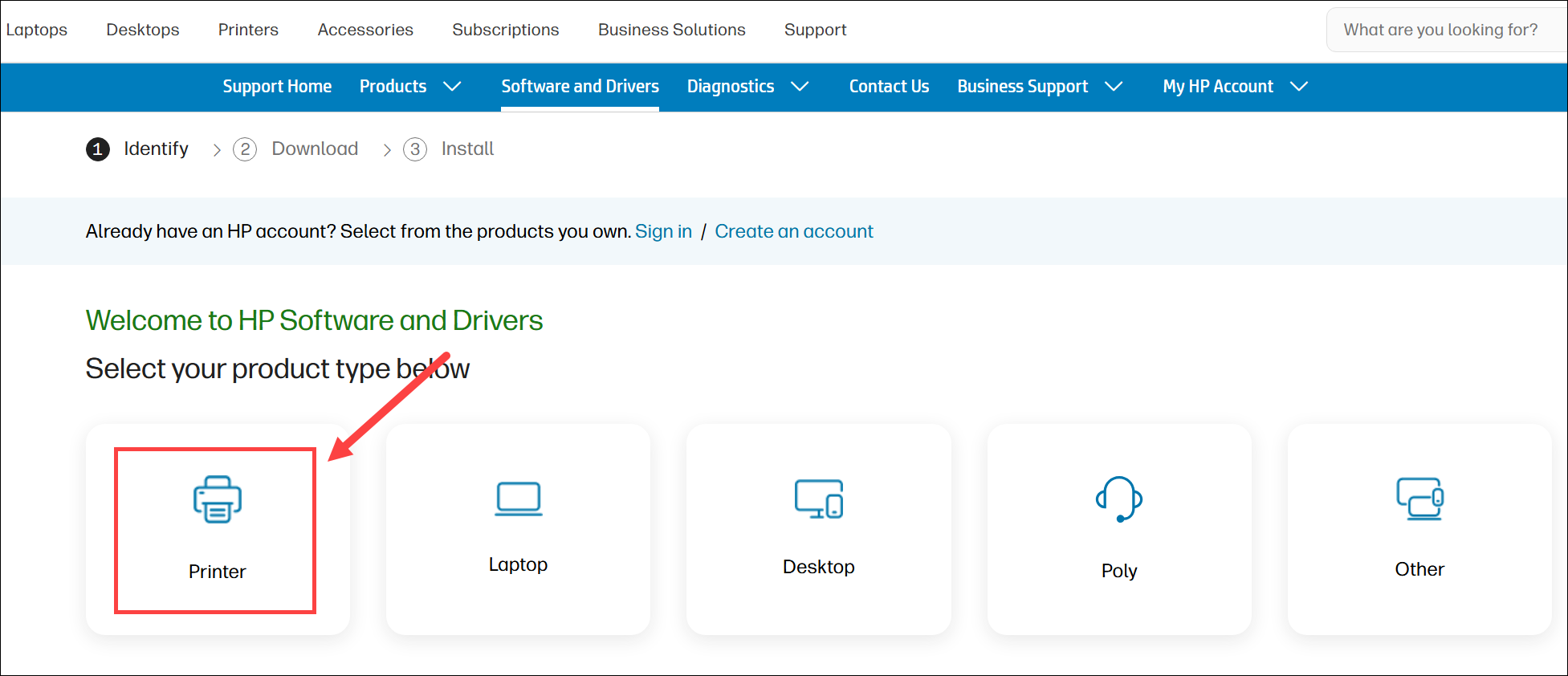1568x676 pixels.
Task: Open the Accessories top menu
Action: point(365,30)
